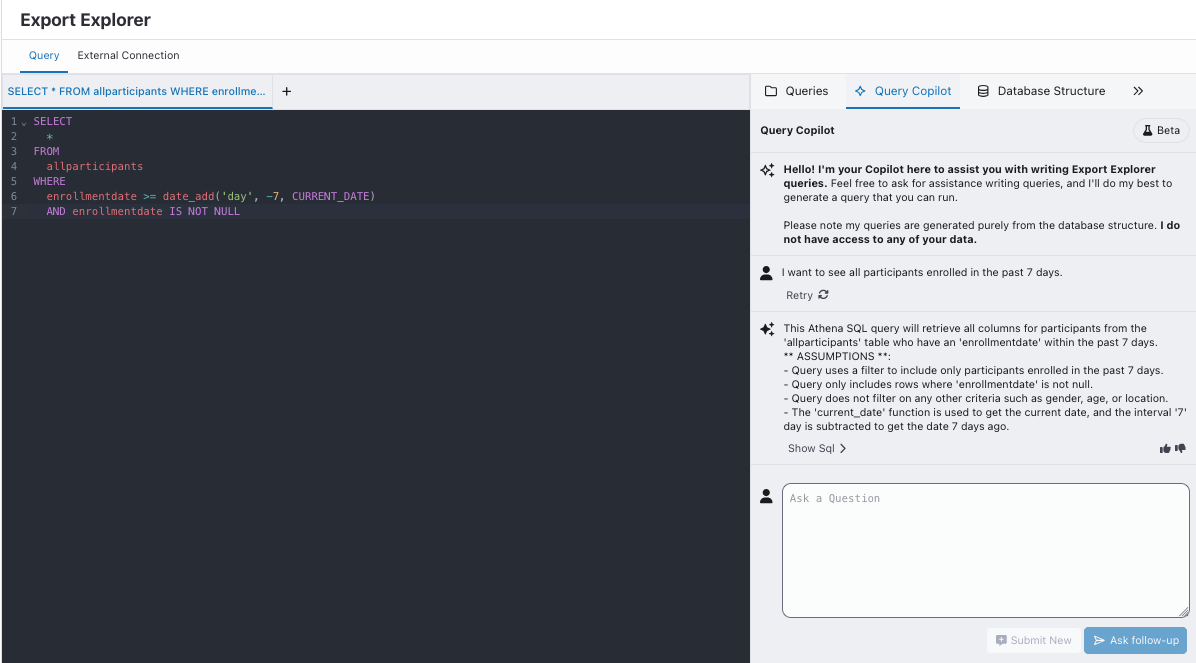Expand more panel tabs with double chevron
The width and height of the screenshot is (1196, 663).
[1138, 91]
